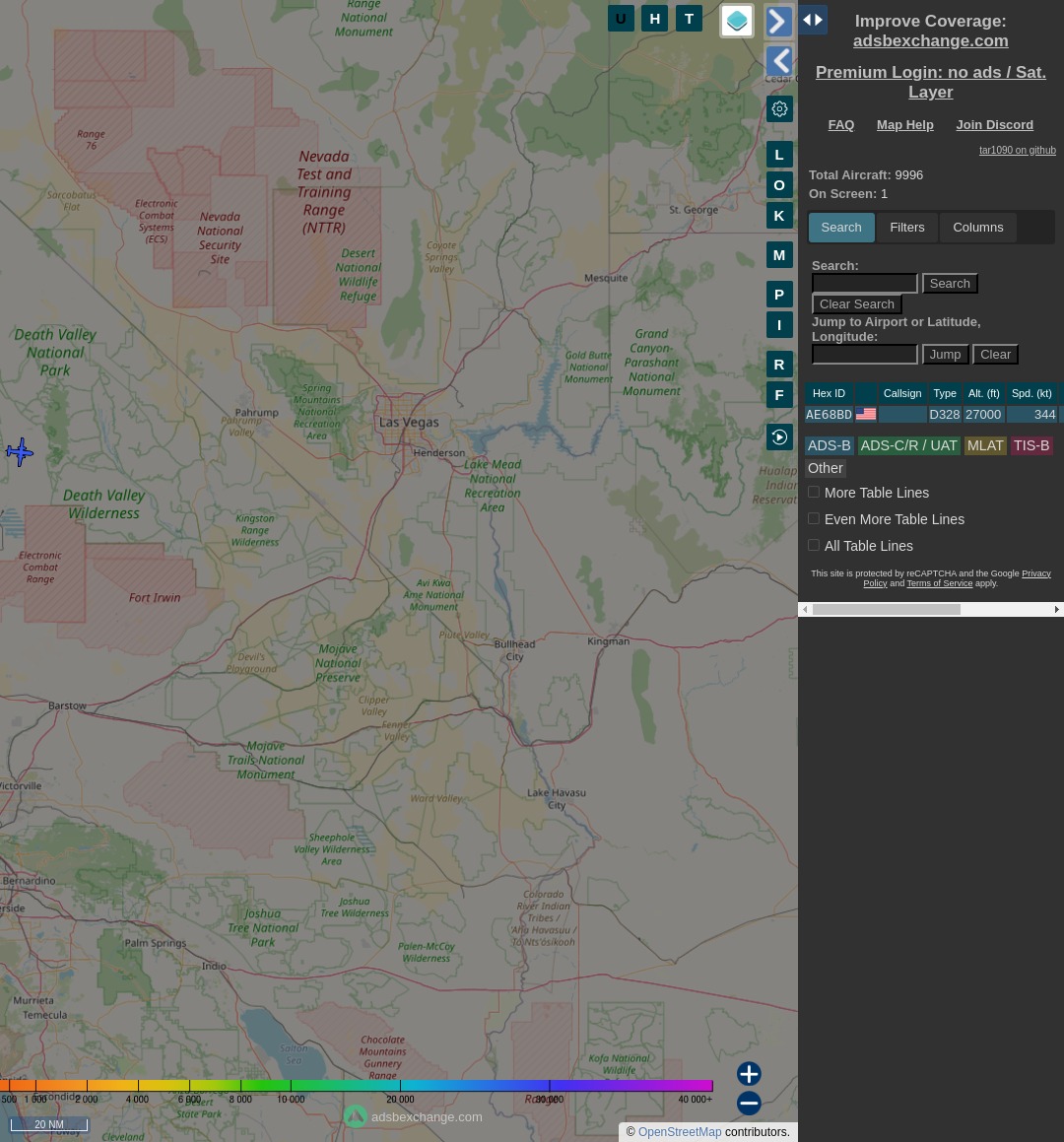
Task: Enable Even More Table Lines checkbox
Action: point(814,518)
